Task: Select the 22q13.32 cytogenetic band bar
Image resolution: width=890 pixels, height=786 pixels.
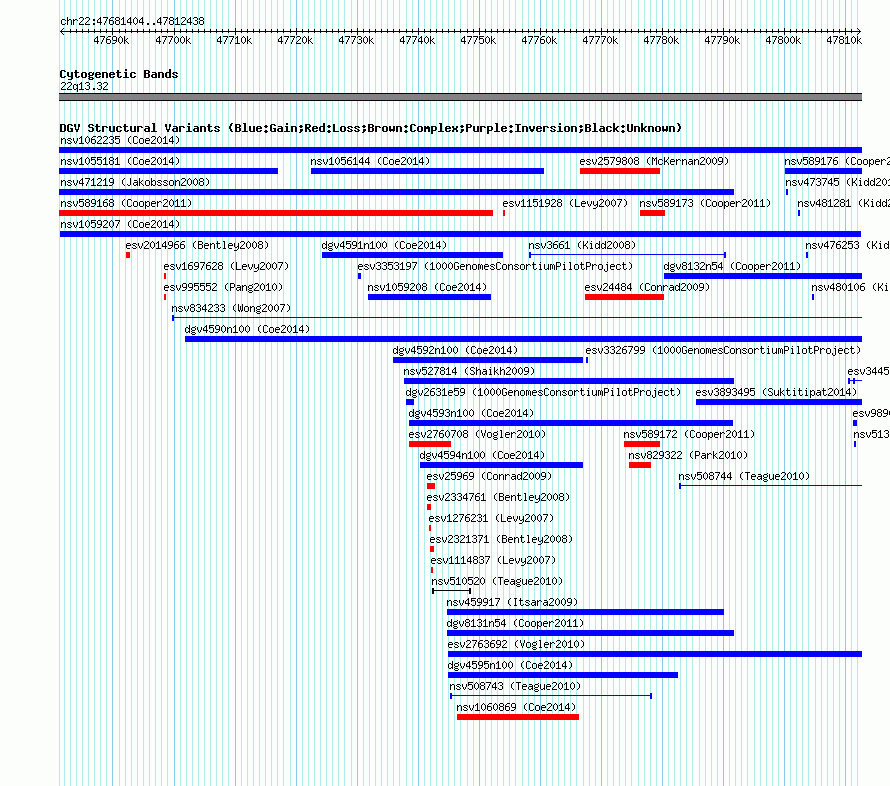Action: (460, 97)
